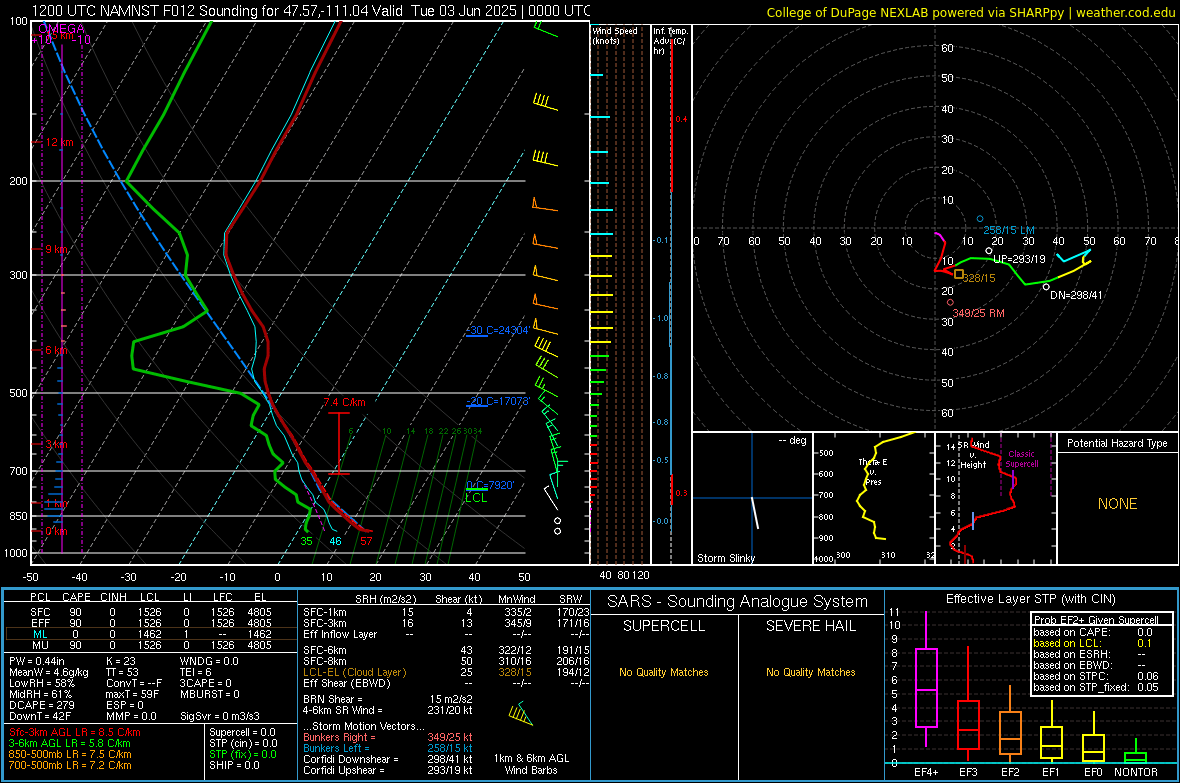The height and width of the screenshot is (783, 1180).
Task: Select the SFC-1km shear row
Action: 446,612
